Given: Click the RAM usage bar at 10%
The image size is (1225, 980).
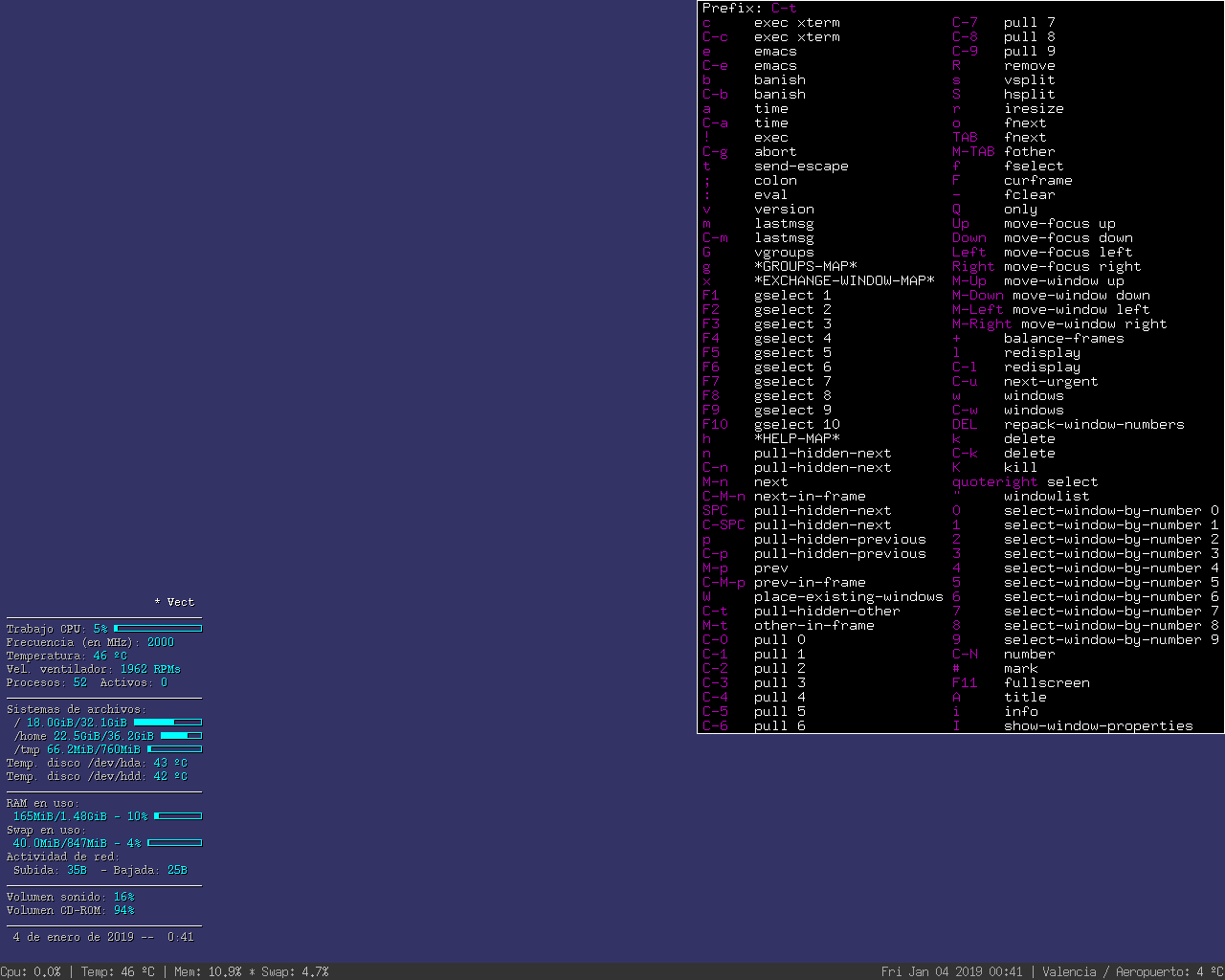Looking at the screenshot, I should click(178, 816).
